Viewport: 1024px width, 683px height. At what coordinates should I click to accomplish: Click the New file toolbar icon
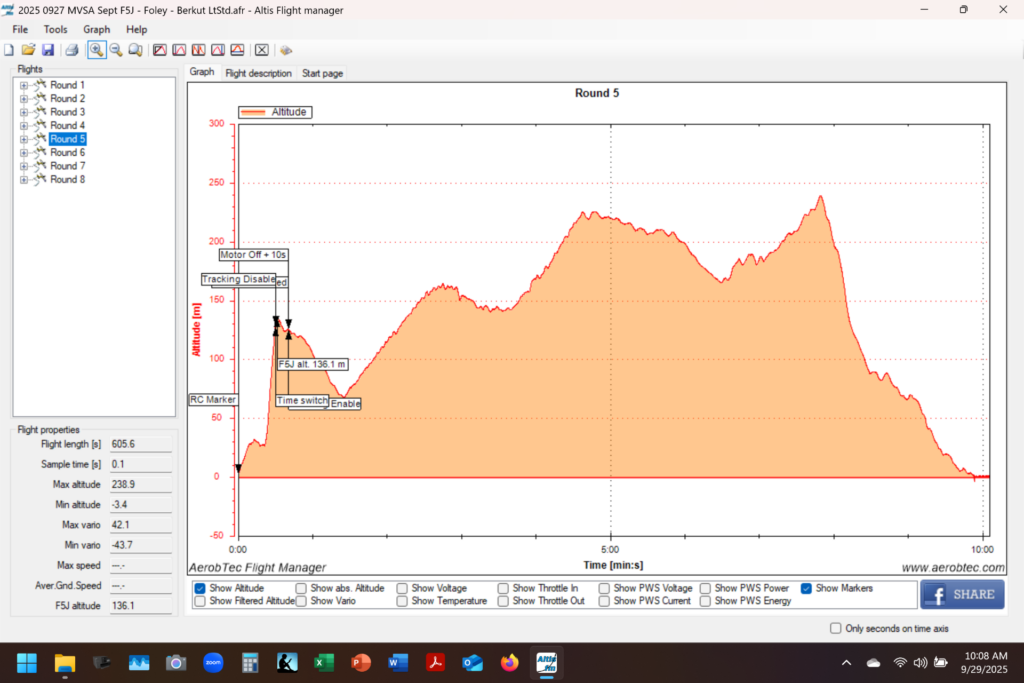coord(9,49)
